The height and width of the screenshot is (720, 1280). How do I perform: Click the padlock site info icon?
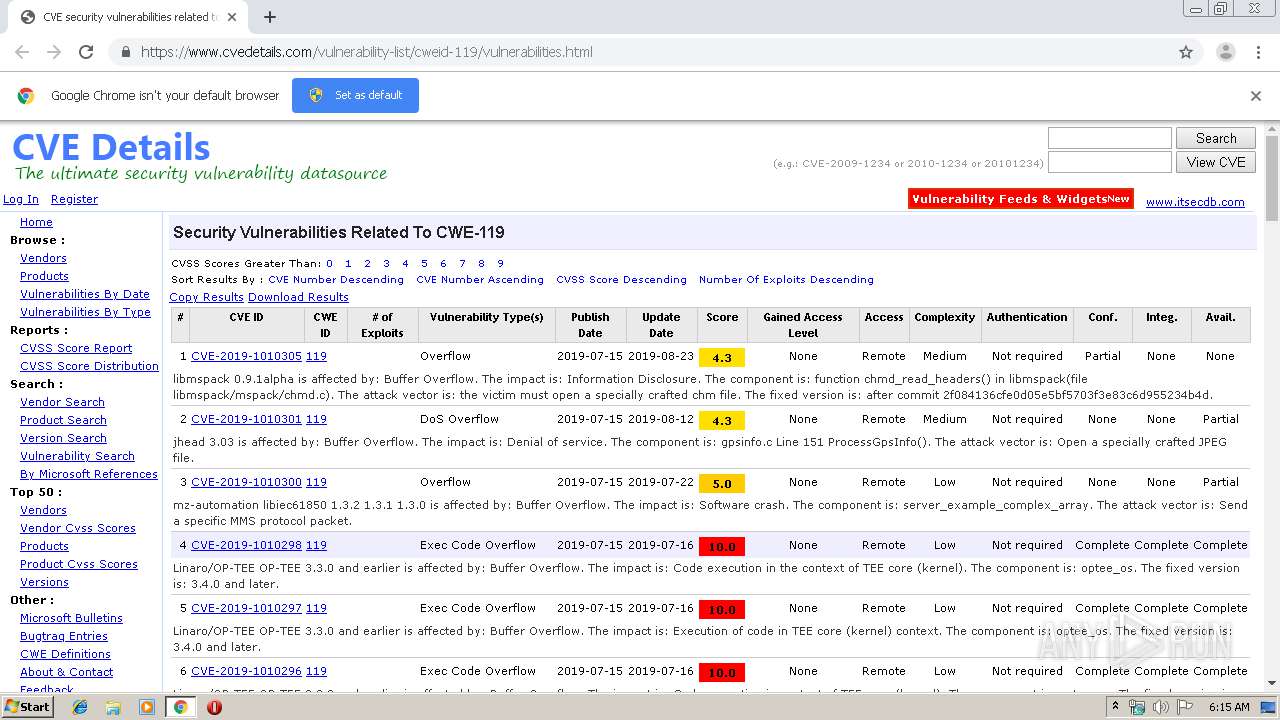125,52
